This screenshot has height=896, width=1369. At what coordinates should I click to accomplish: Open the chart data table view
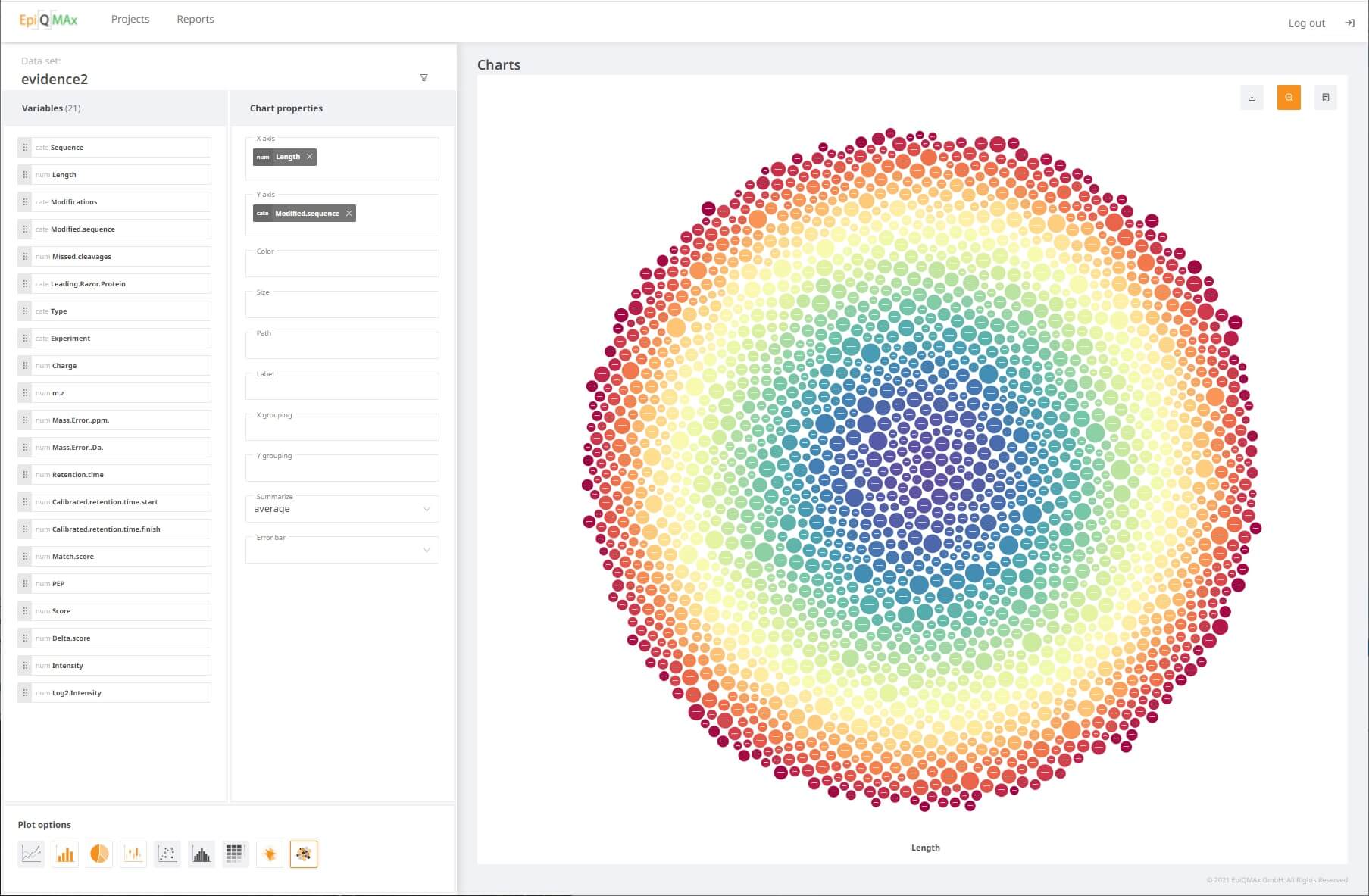coord(1325,98)
